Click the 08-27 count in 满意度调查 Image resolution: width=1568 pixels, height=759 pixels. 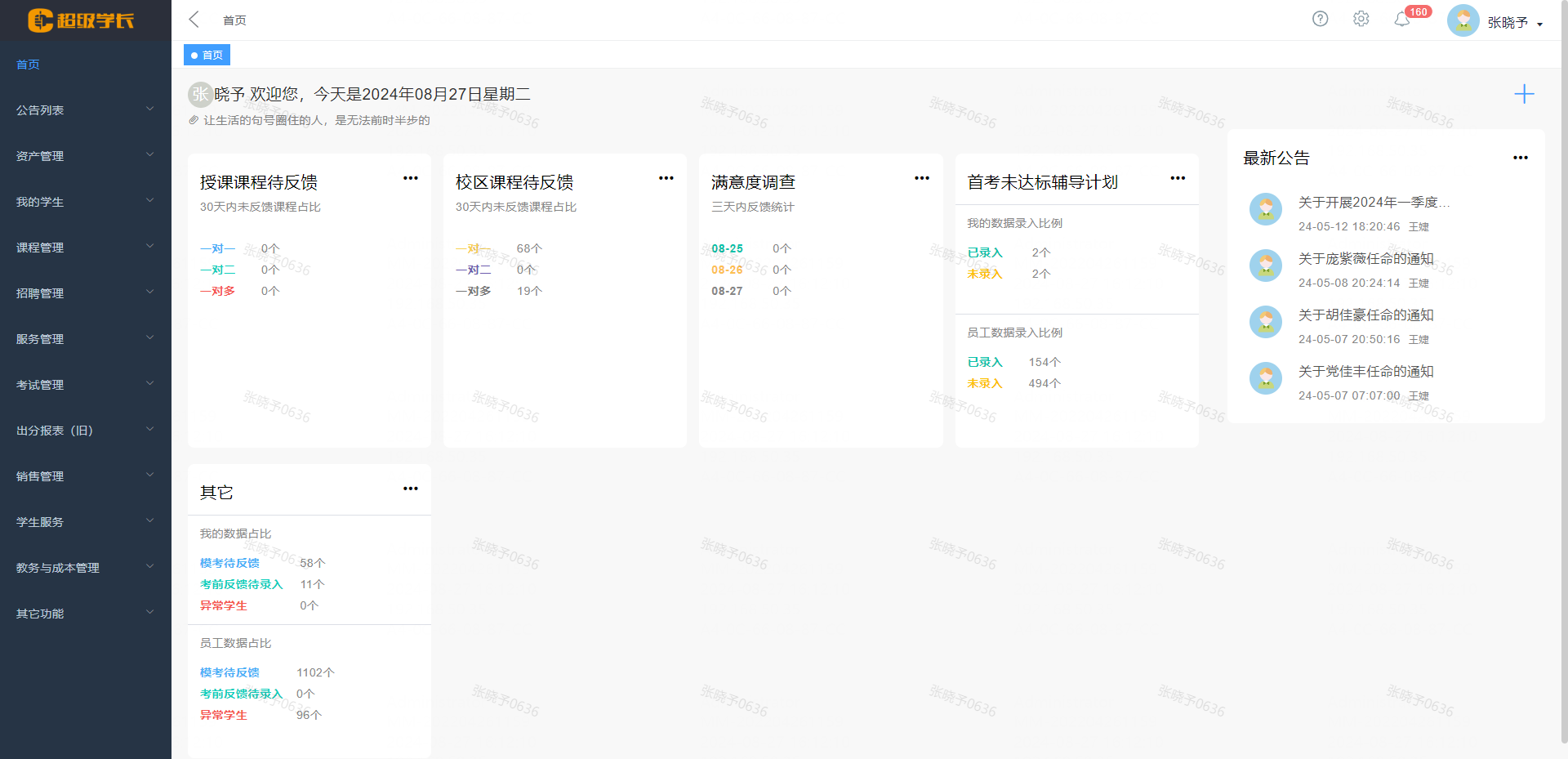coord(781,290)
